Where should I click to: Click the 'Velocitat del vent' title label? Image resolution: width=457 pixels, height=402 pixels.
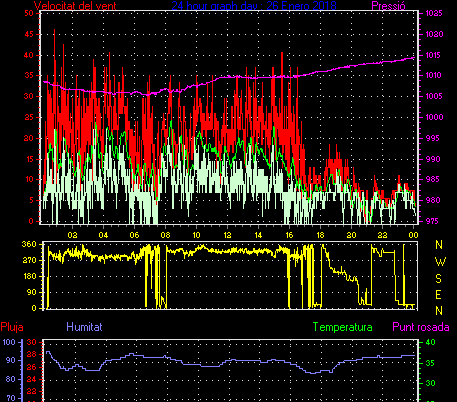(x=75, y=5)
